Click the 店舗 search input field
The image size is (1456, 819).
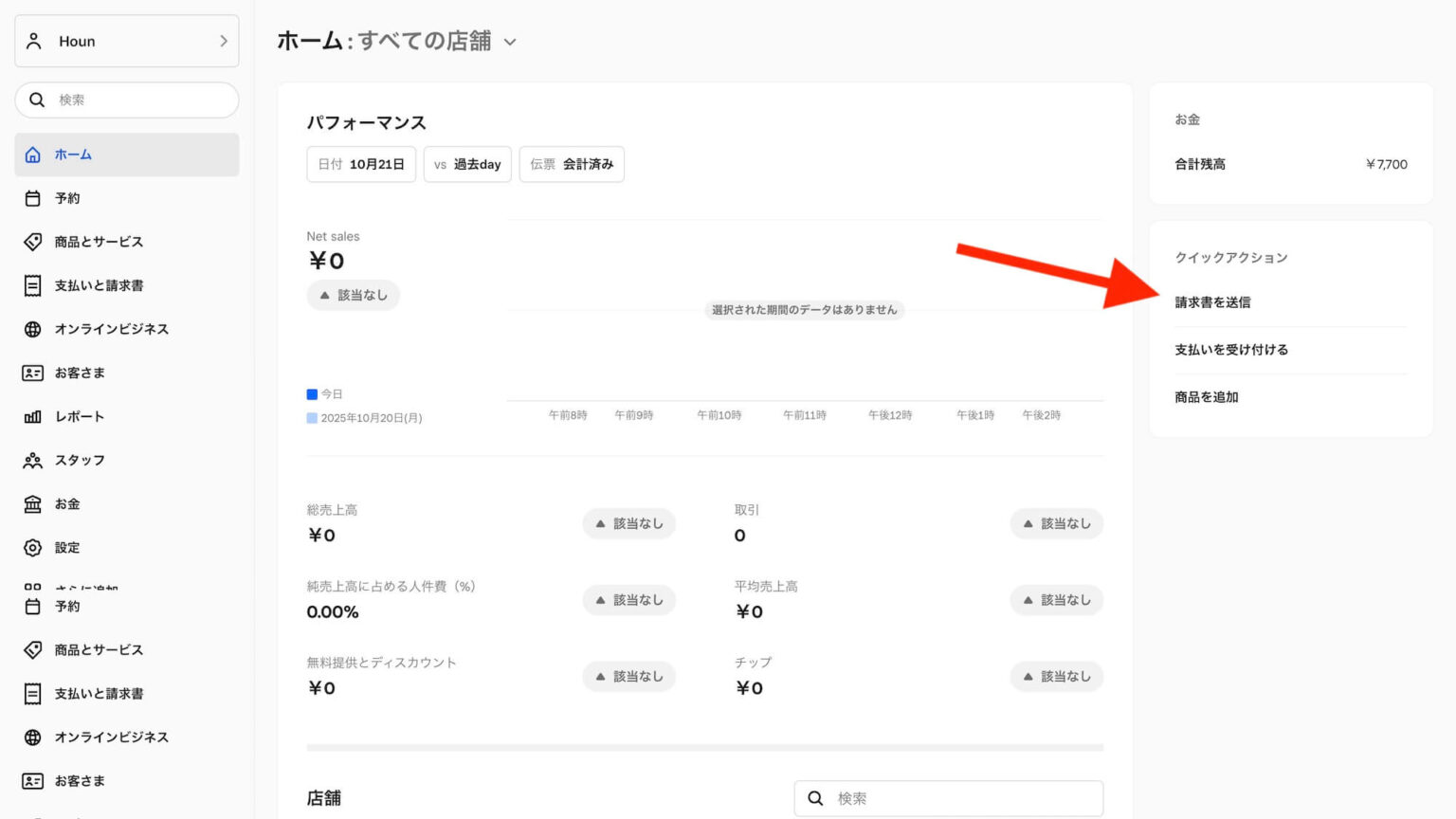pos(948,797)
